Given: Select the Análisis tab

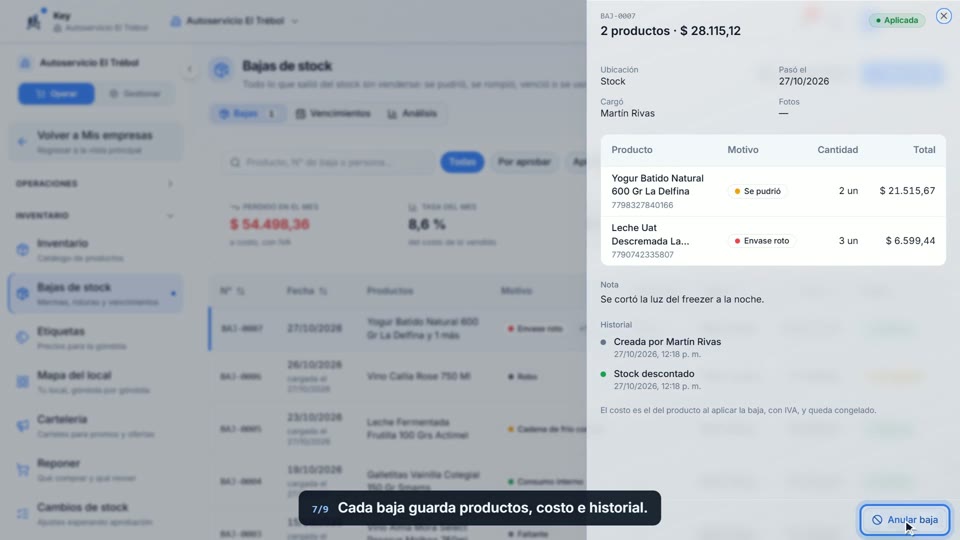Looking at the screenshot, I should click(412, 113).
